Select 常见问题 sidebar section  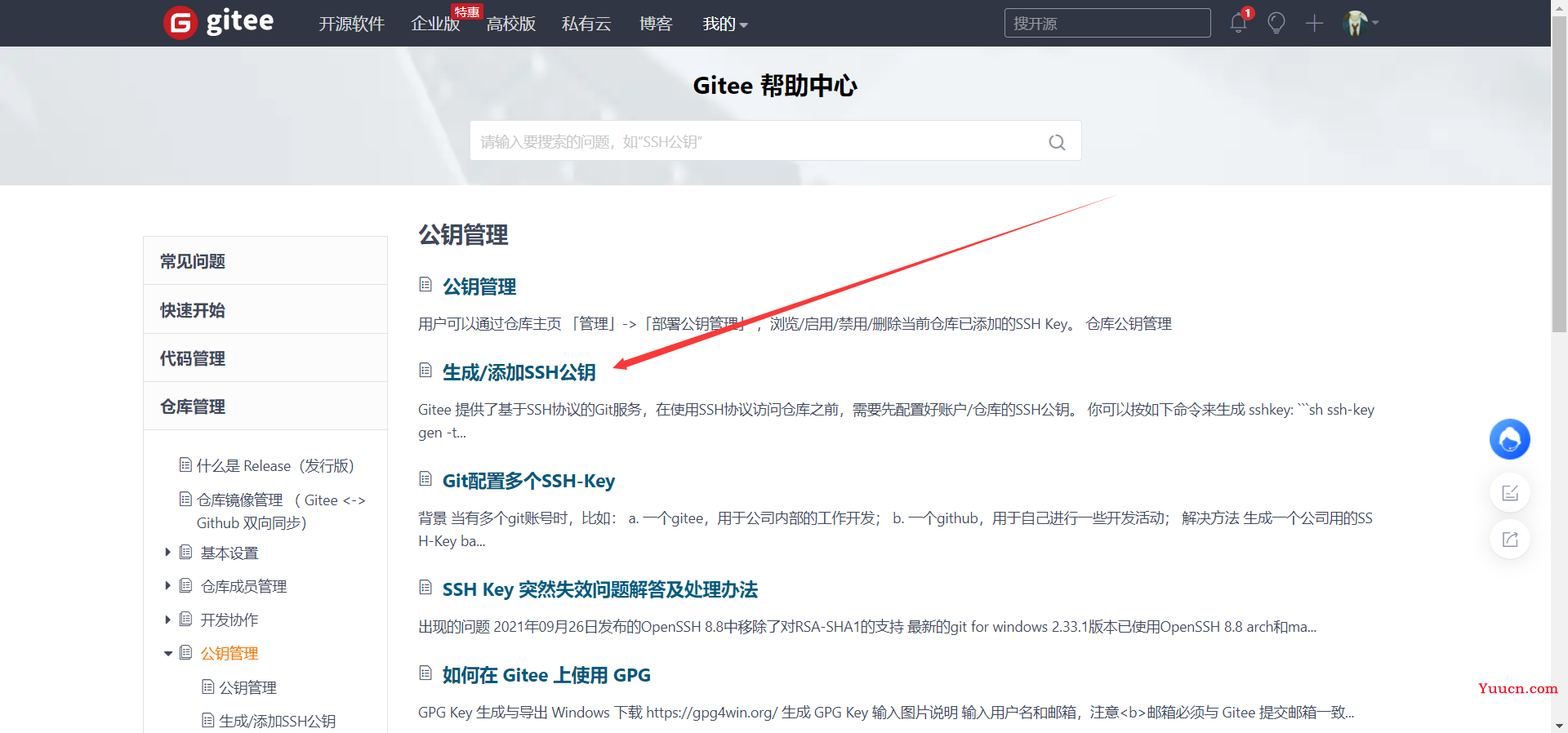(x=265, y=261)
